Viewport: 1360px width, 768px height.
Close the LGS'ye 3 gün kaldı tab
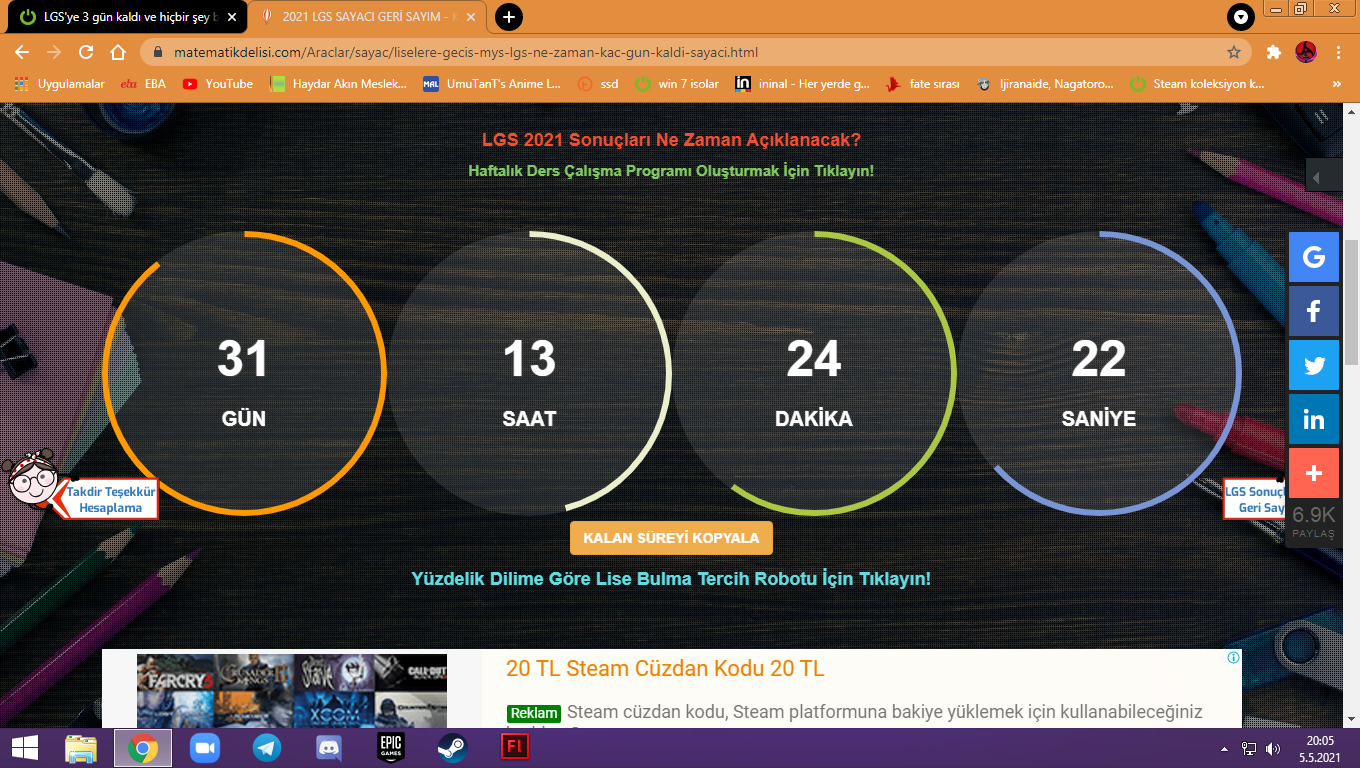click(232, 17)
